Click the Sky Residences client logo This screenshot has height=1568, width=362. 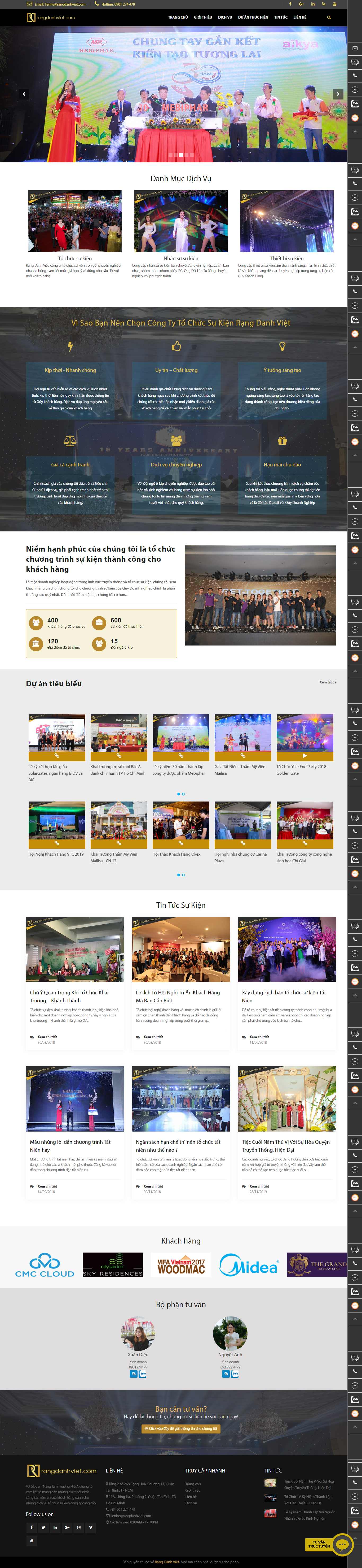(x=113, y=1265)
